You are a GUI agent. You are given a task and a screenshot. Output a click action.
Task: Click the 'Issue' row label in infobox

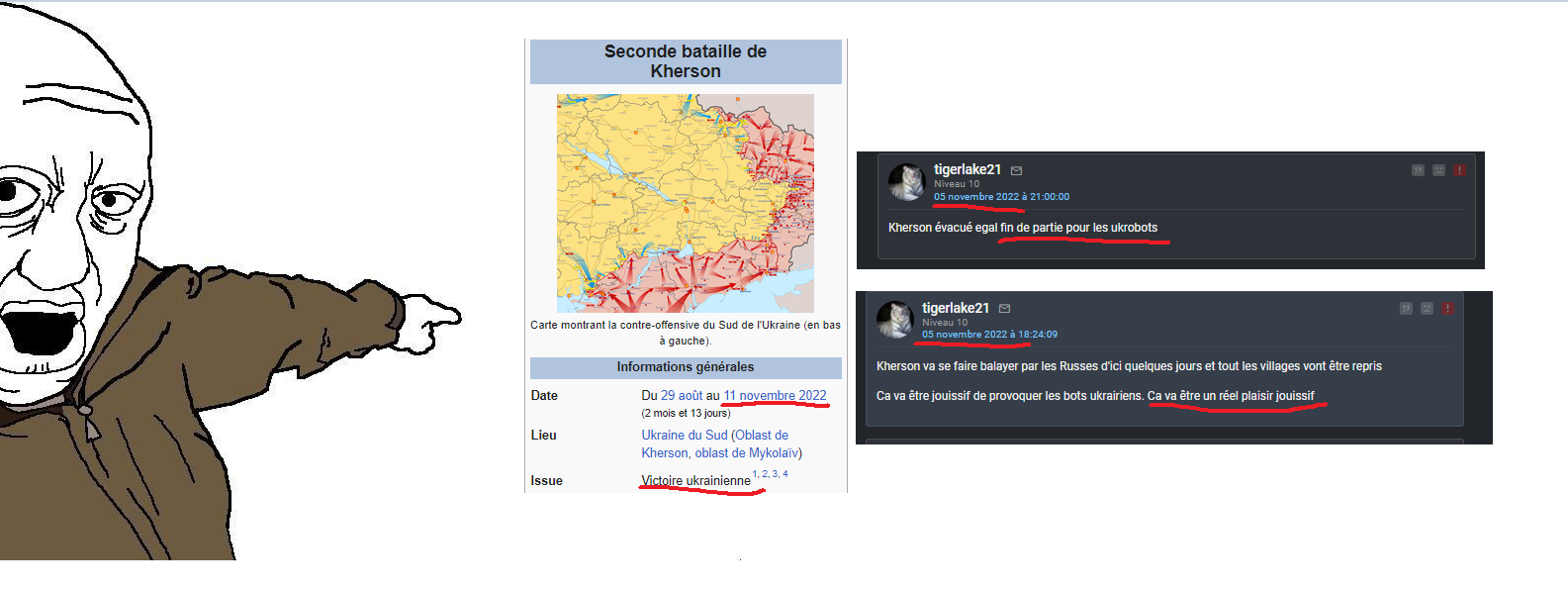[546, 481]
